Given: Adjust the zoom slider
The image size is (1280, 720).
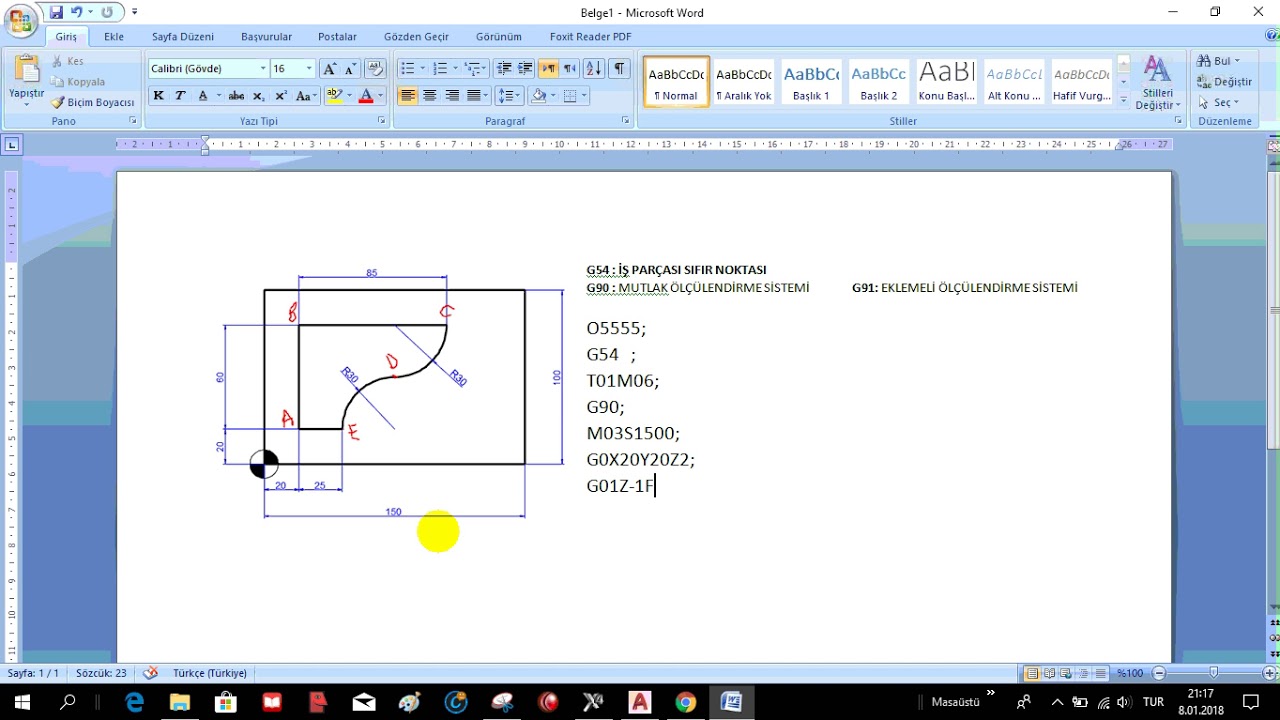Looking at the screenshot, I should (1213, 673).
